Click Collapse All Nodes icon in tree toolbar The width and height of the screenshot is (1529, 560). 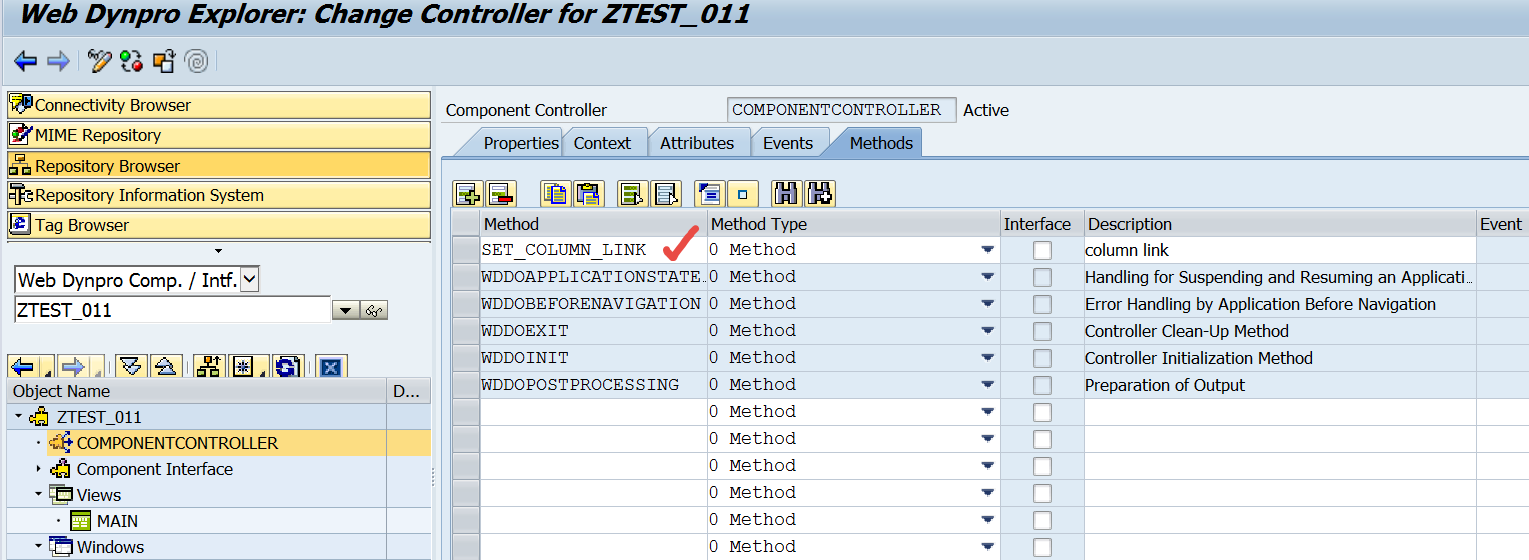pyautogui.click(x=166, y=367)
